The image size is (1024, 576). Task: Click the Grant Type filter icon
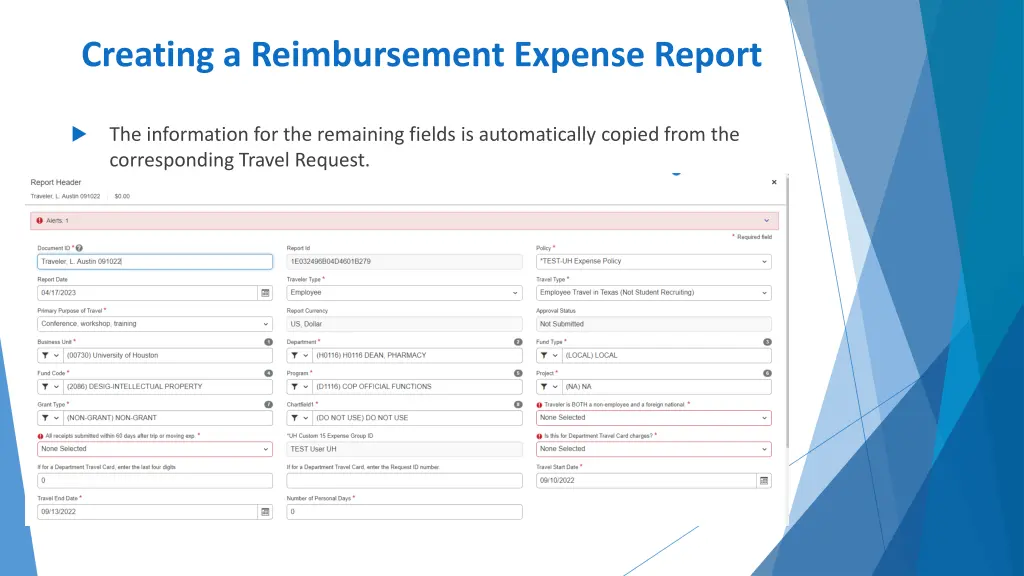tap(45, 418)
